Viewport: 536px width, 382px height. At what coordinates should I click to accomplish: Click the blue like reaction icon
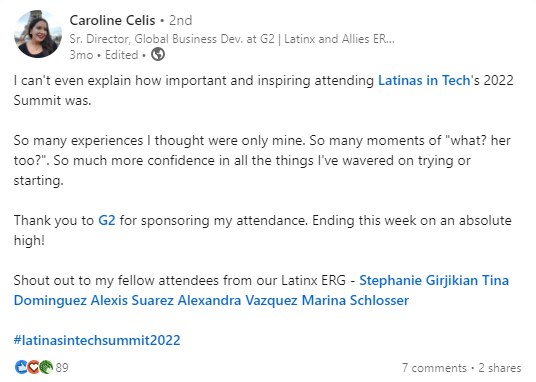21,367
